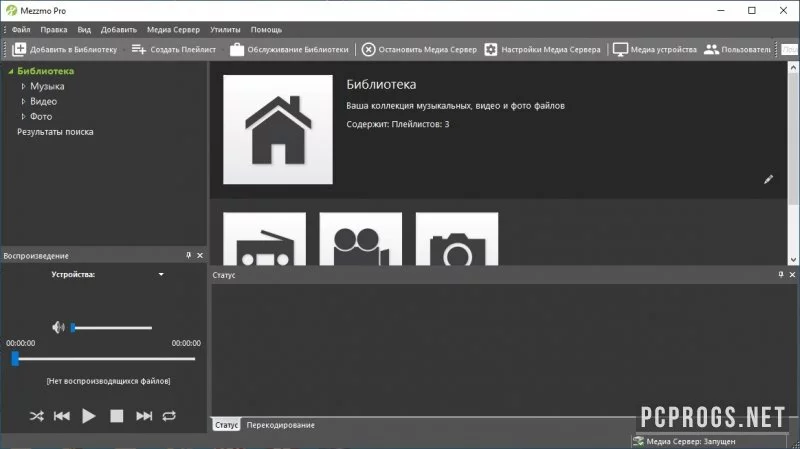Open the Помощь menu

click(266, 30)
